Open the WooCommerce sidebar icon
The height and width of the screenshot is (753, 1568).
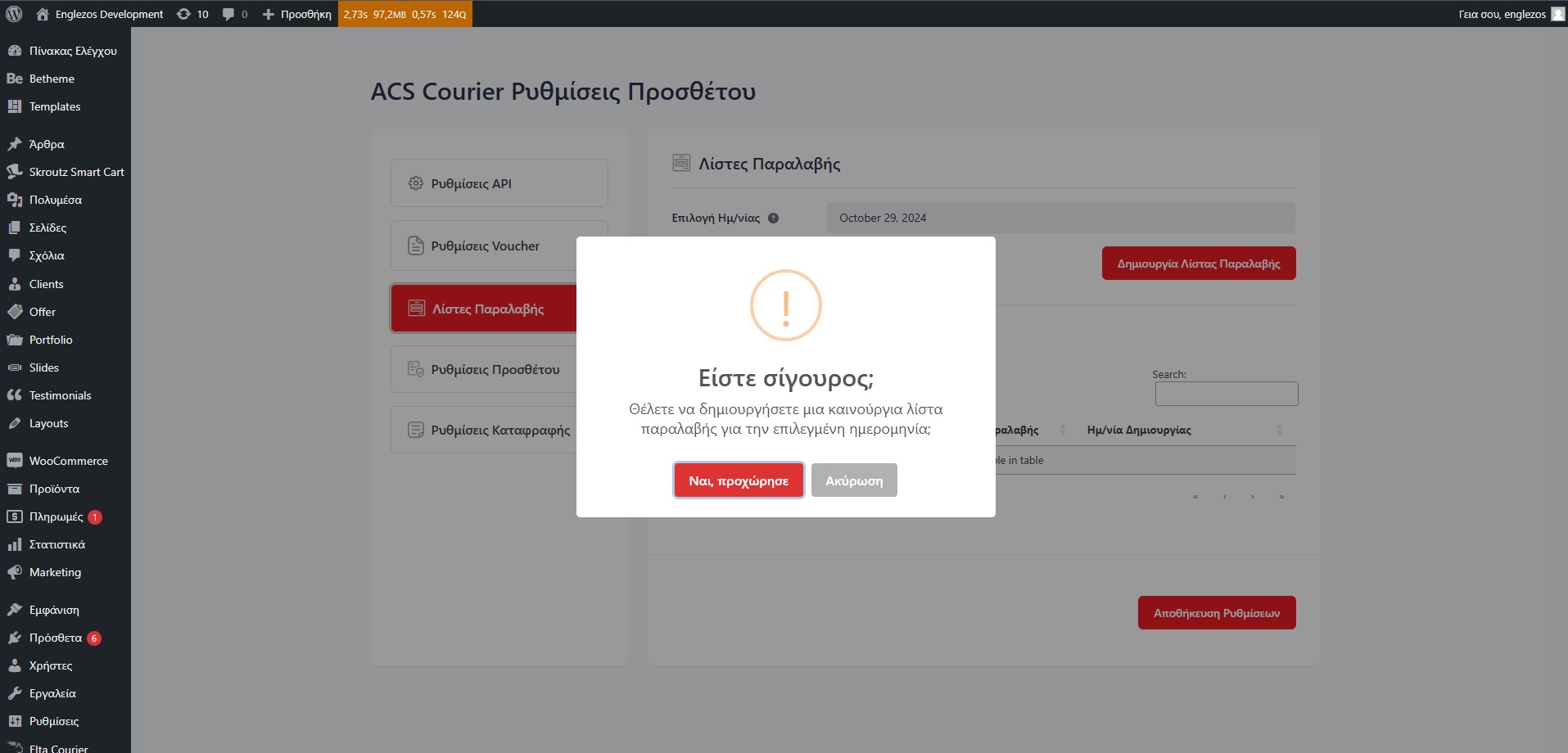[x=15, y=461]
